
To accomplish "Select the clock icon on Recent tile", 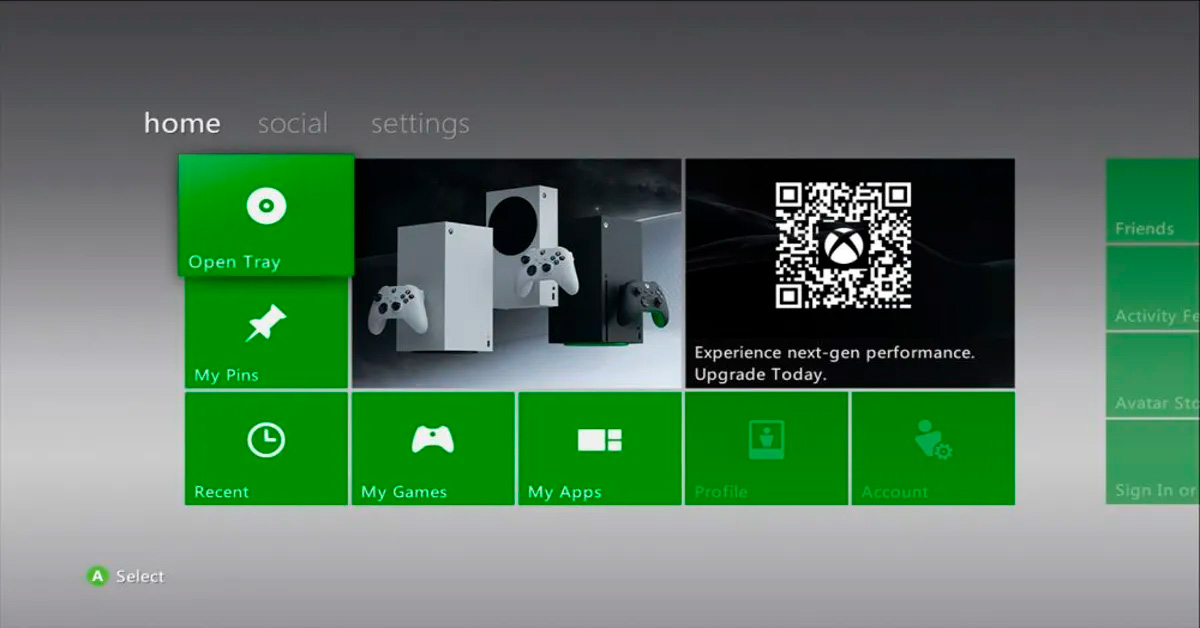I will pyautogui.click(x=266, y=440).
